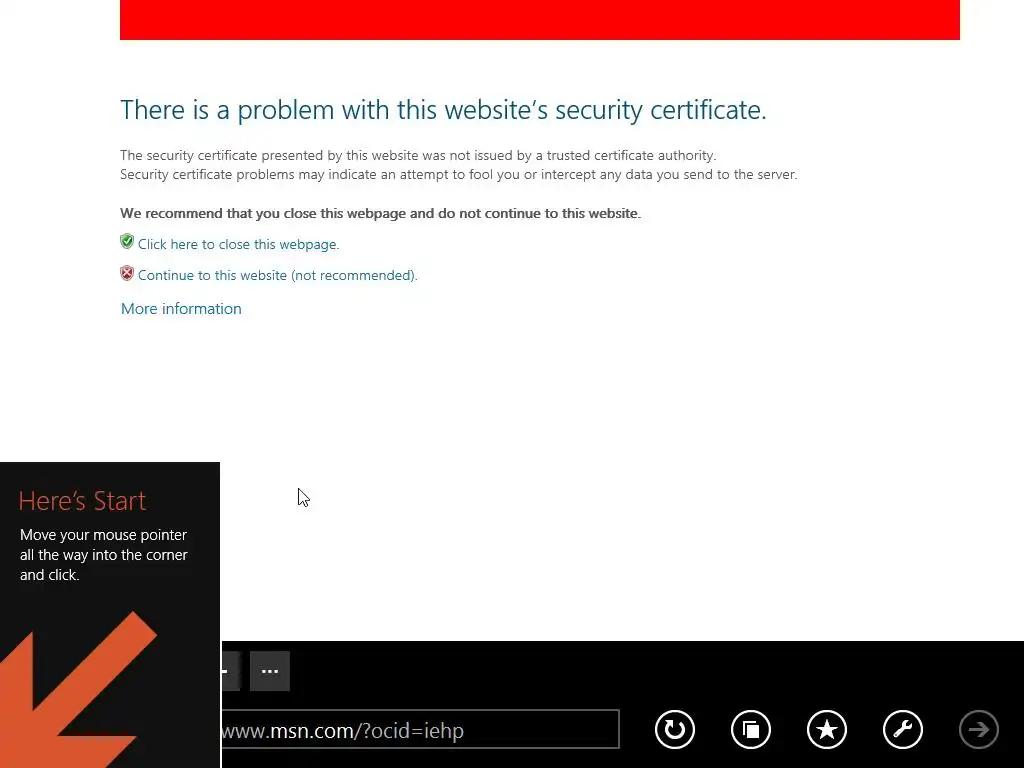This screenshot has height=768, width=1024.
Task: Click the Forward arrow icon
Action: click(978, 729)
